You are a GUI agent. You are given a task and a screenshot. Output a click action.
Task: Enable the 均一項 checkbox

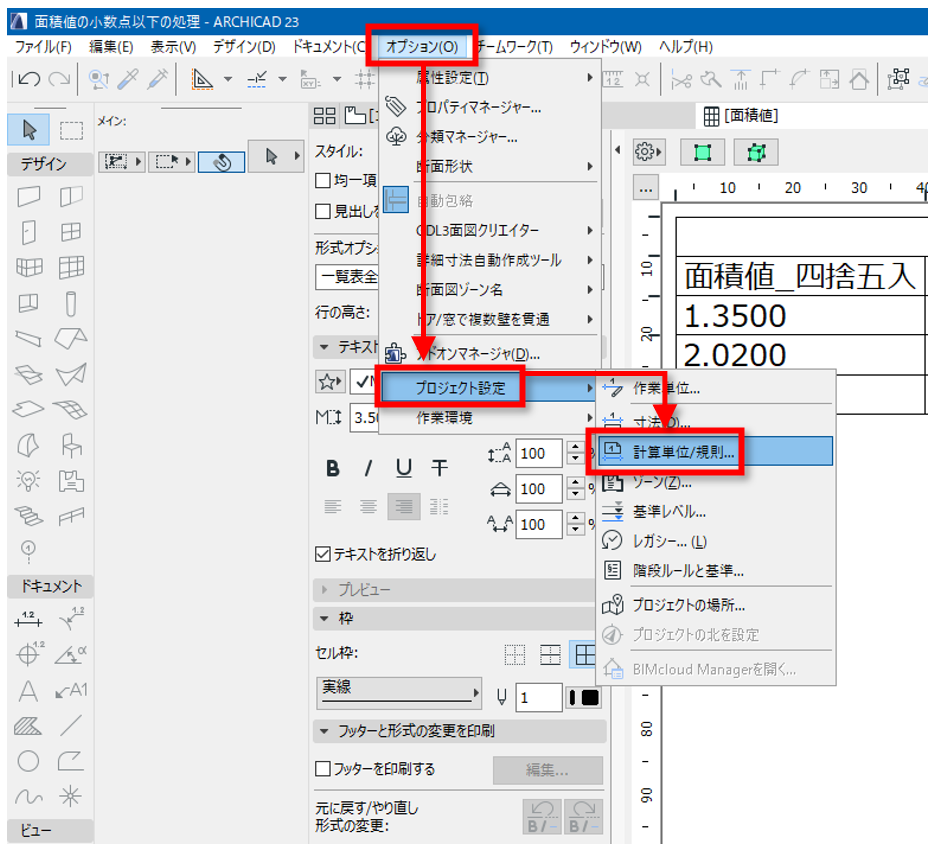322,180
